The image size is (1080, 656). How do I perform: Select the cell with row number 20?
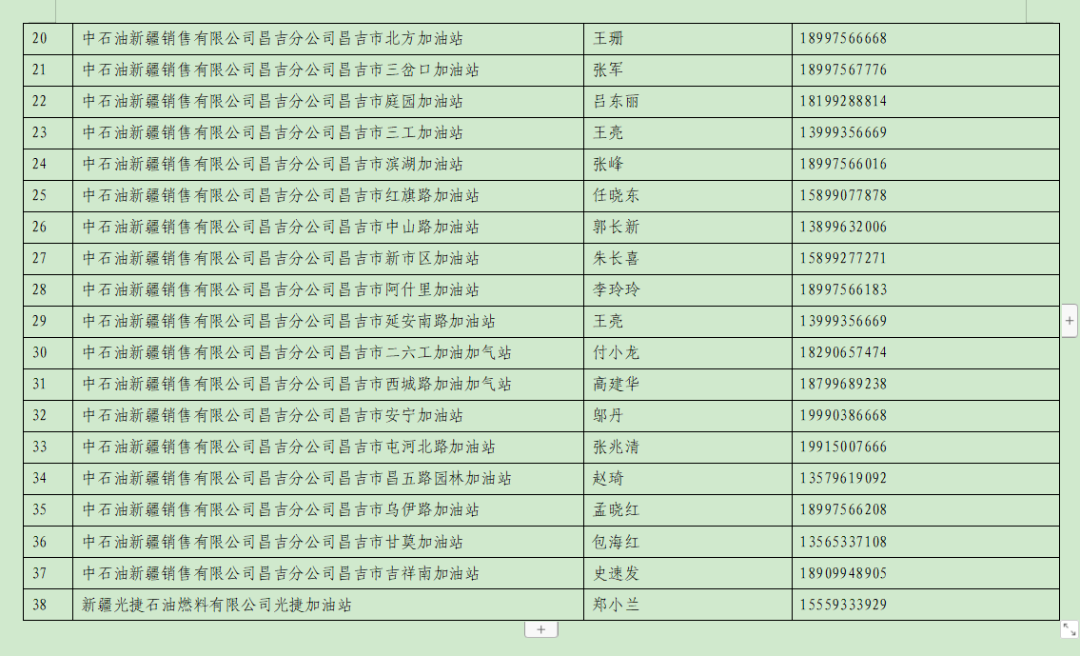[x=40, y=39]
